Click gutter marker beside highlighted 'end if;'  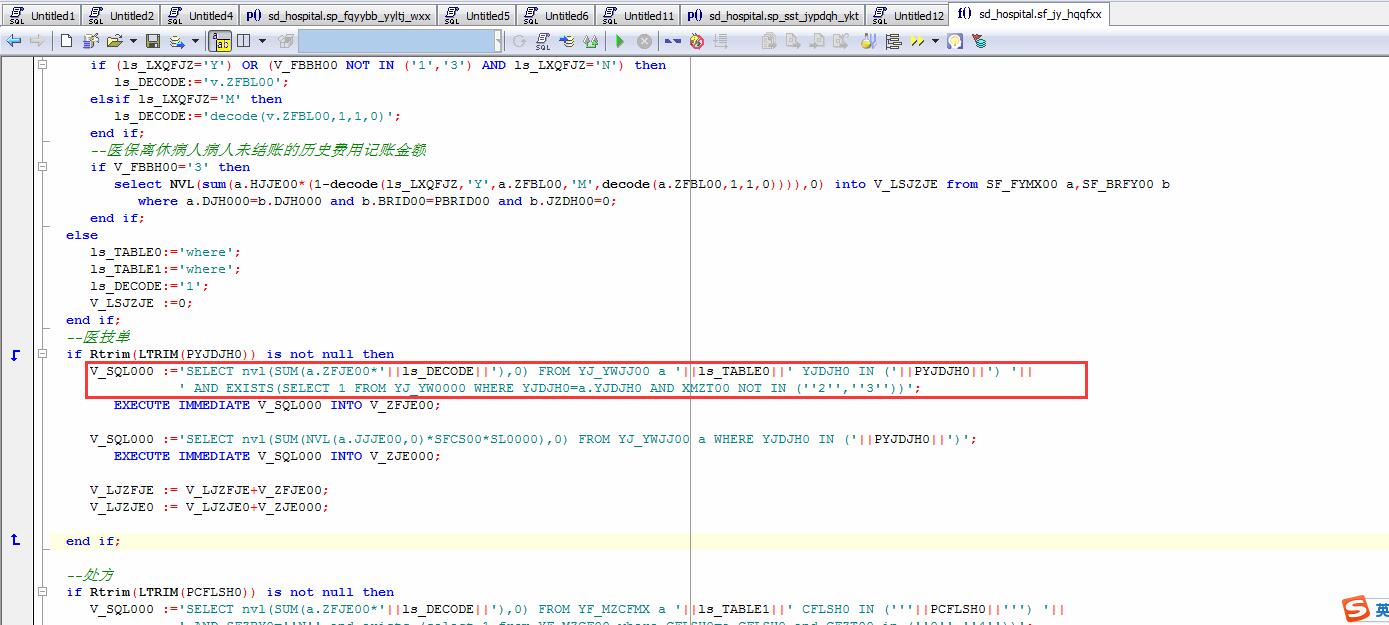click(15, 541)
